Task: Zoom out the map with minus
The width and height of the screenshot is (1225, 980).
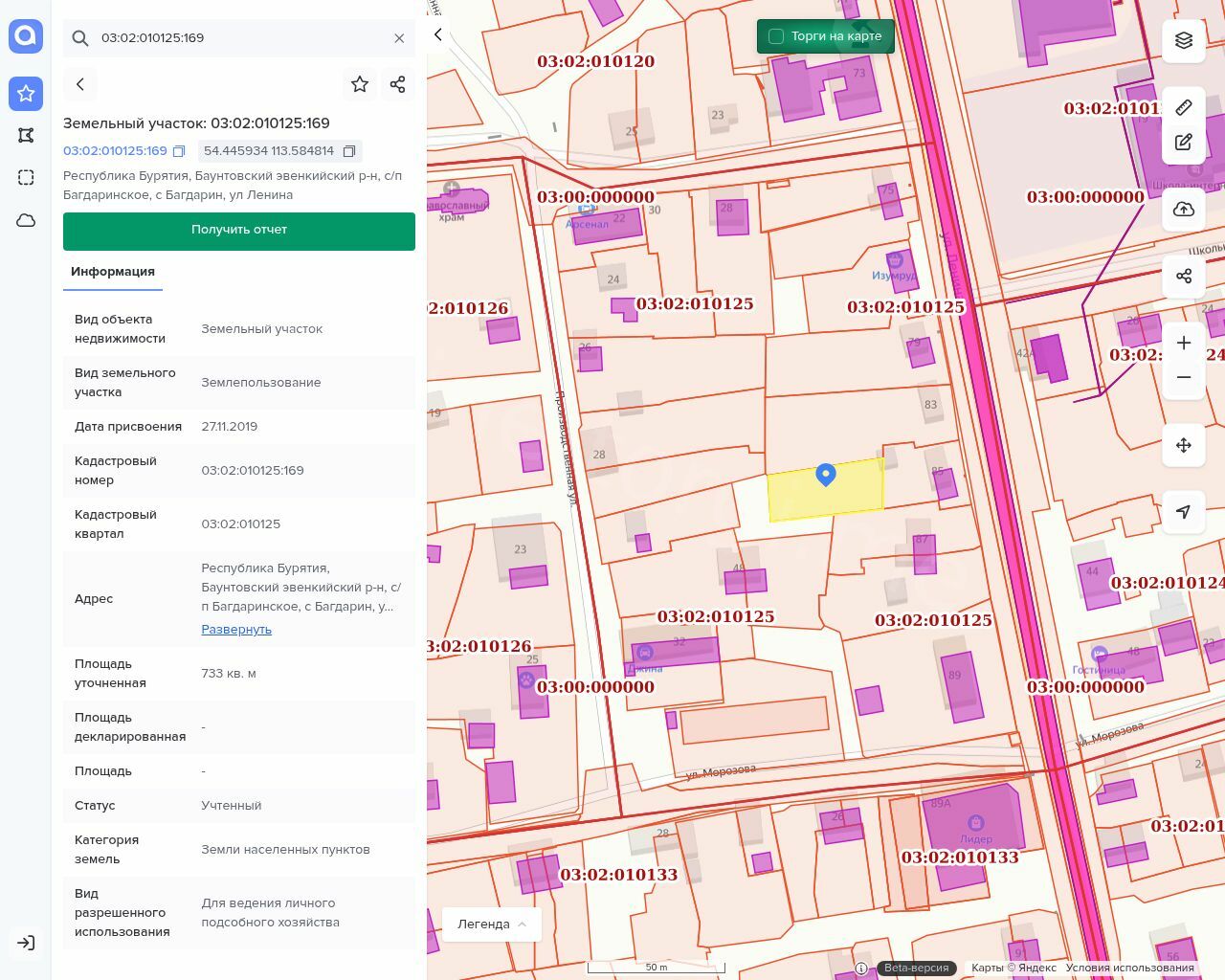Action: pos(1184,377)
